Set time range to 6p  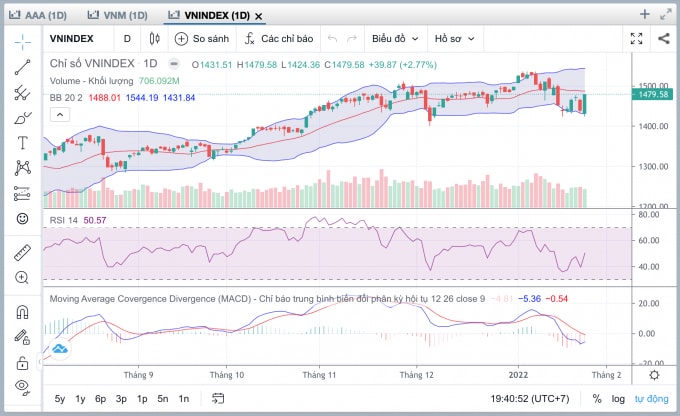(101, 399)
